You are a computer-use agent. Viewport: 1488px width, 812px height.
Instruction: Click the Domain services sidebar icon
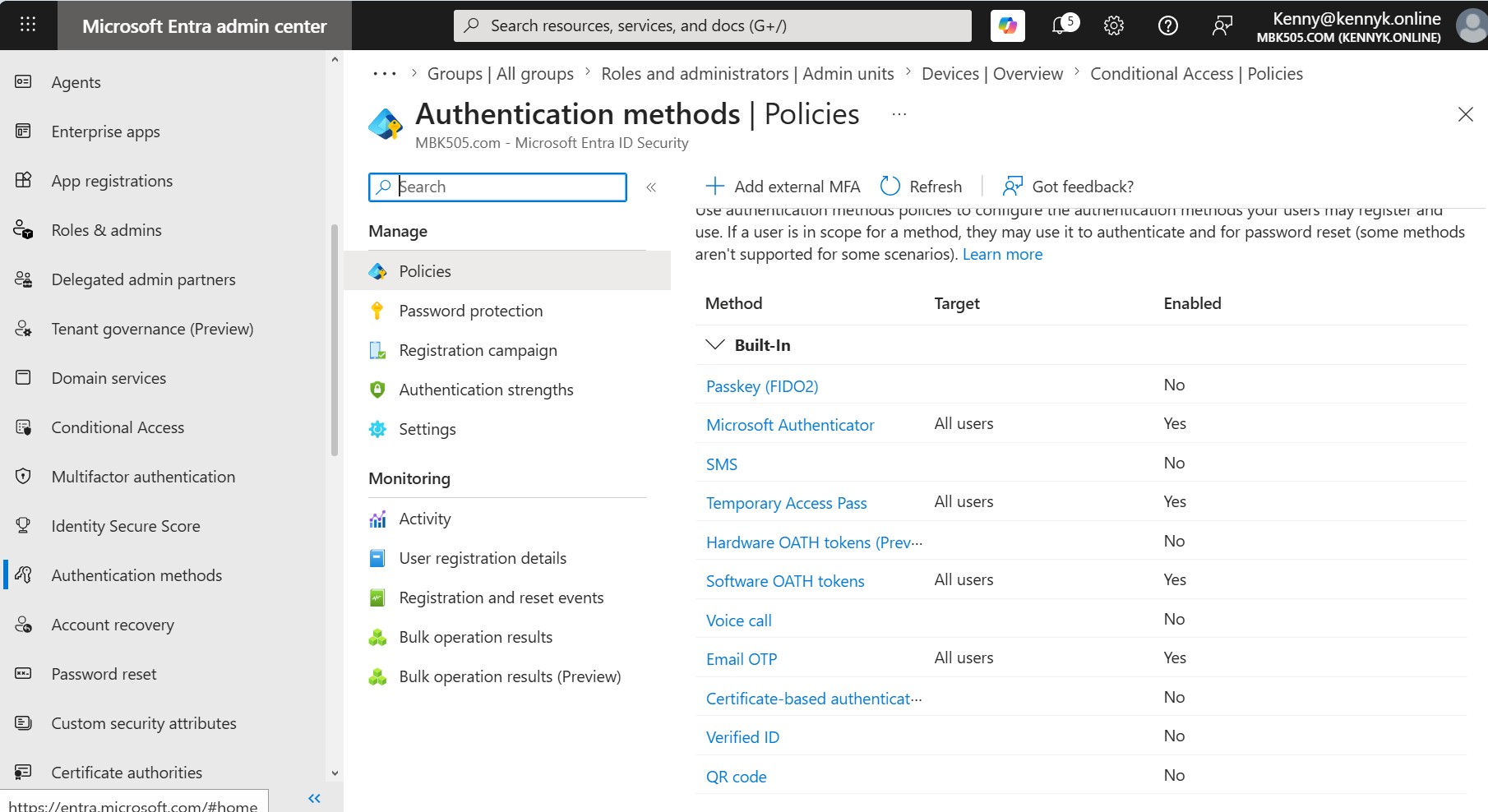point(24,377)
